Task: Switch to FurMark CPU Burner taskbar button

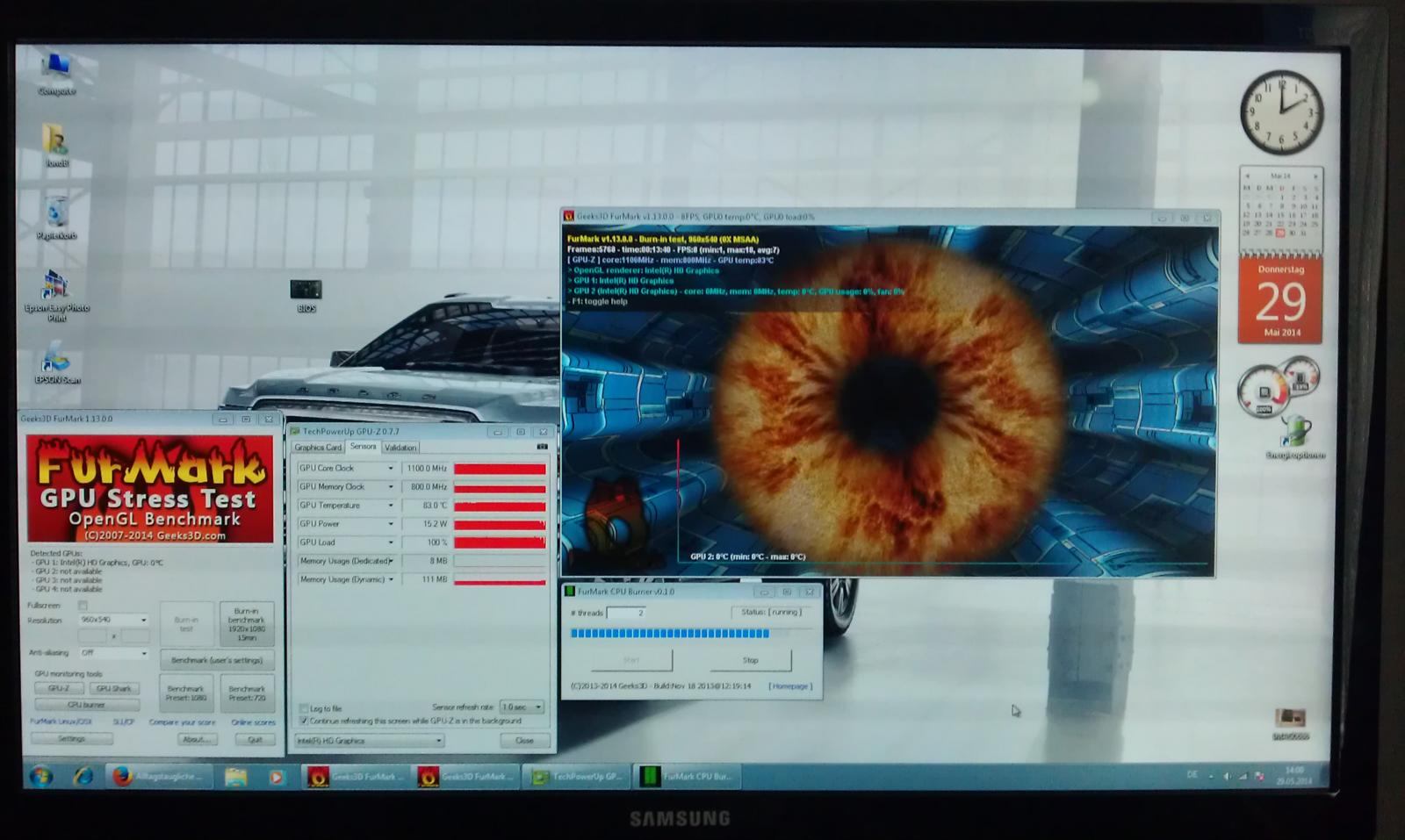Action: pos(688,776)
